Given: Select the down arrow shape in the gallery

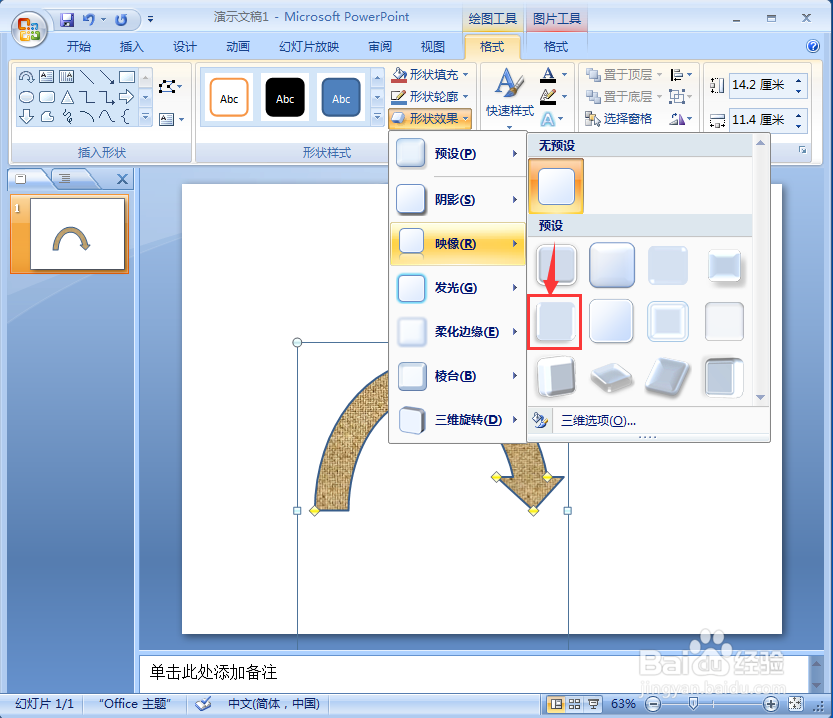Looking at the screenshot, I should [26, 116].
